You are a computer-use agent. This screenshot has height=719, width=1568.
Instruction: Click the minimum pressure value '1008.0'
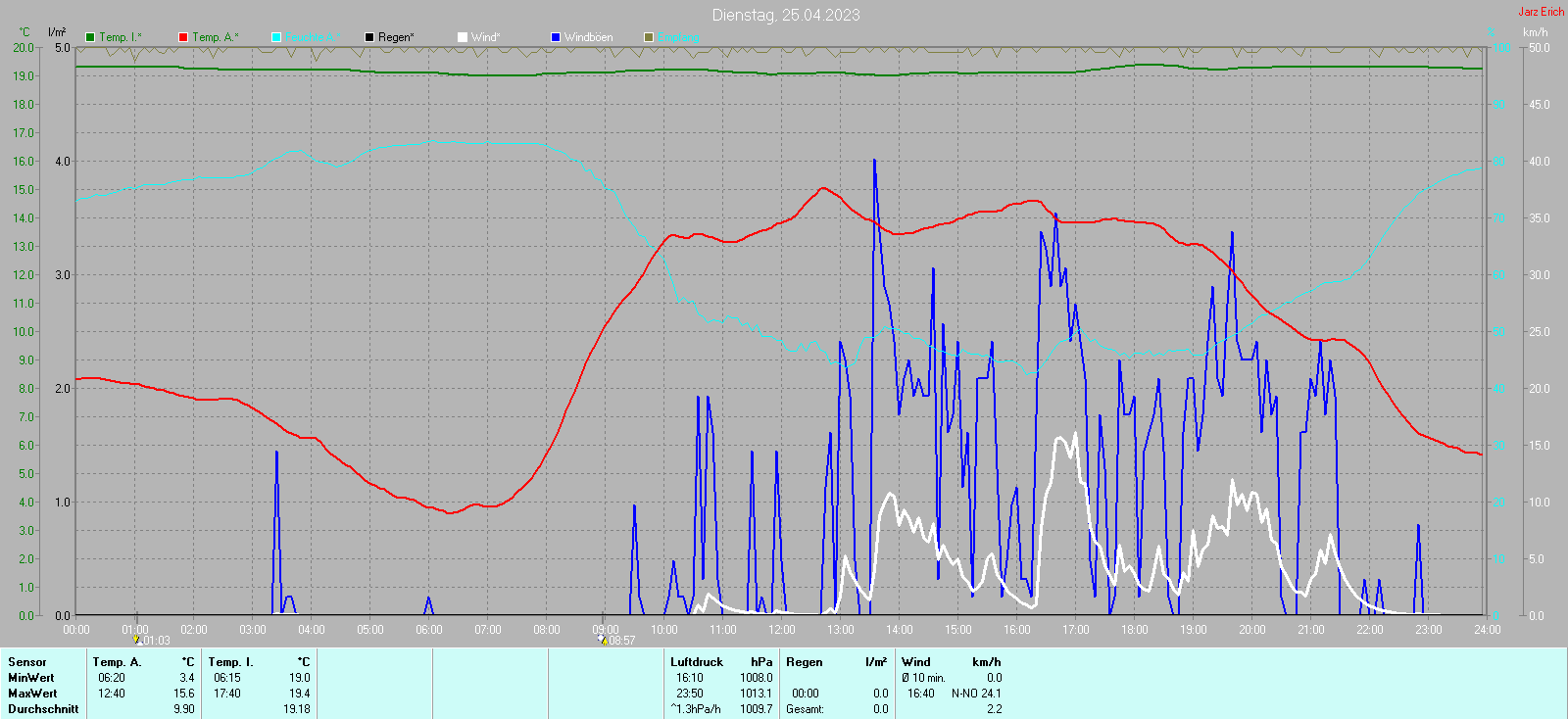click(757, 678)
